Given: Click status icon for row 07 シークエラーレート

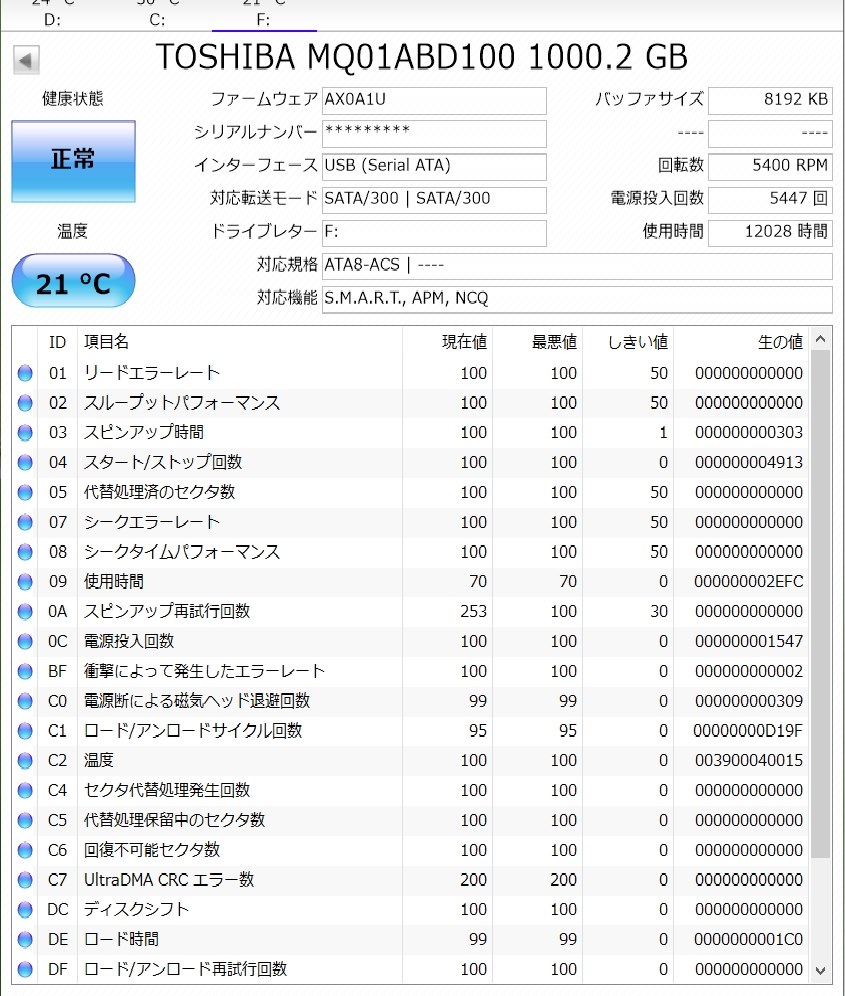Looking at the screenshot, I should (x=25, y=522).
